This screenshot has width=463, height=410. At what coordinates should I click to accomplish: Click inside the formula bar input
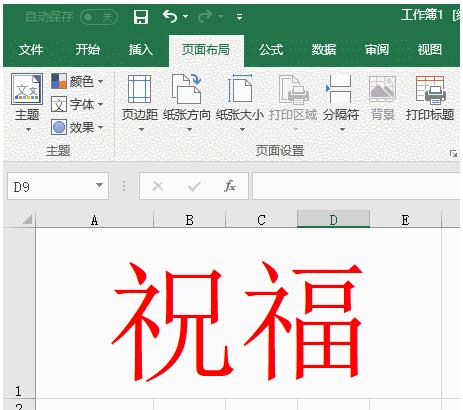pos(356,186)
